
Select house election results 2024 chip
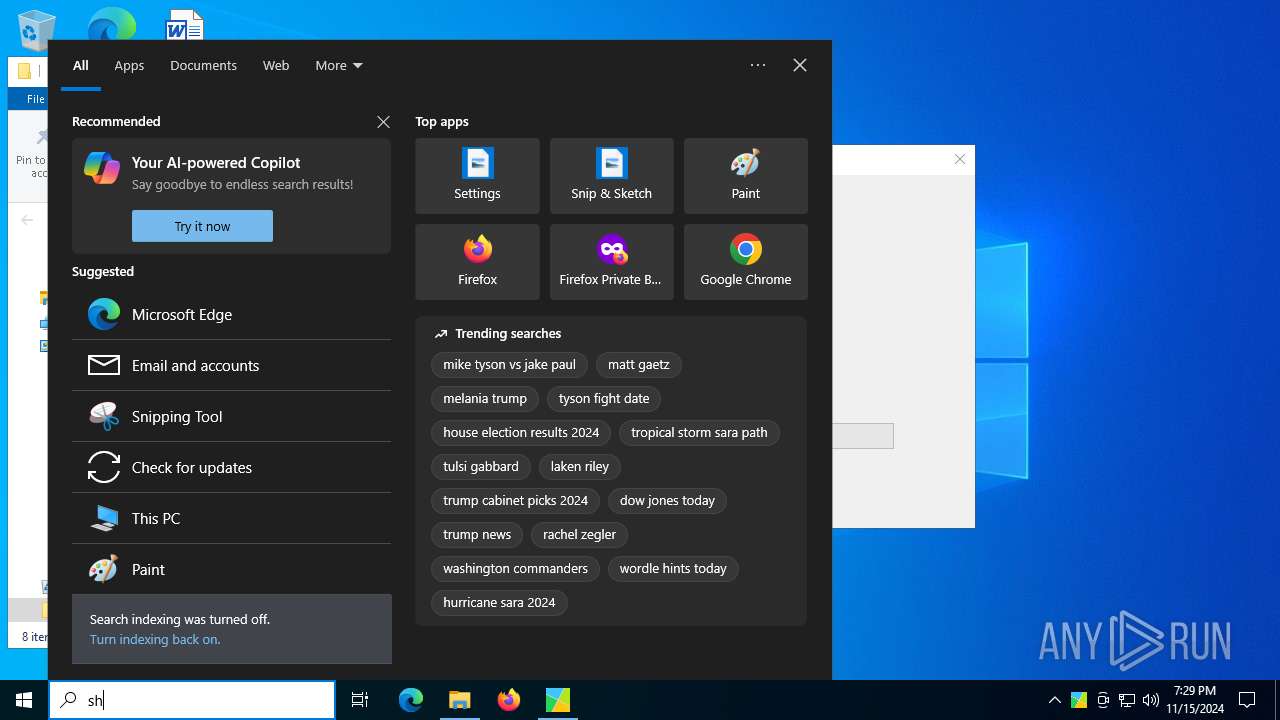click(x=521, y=433)
